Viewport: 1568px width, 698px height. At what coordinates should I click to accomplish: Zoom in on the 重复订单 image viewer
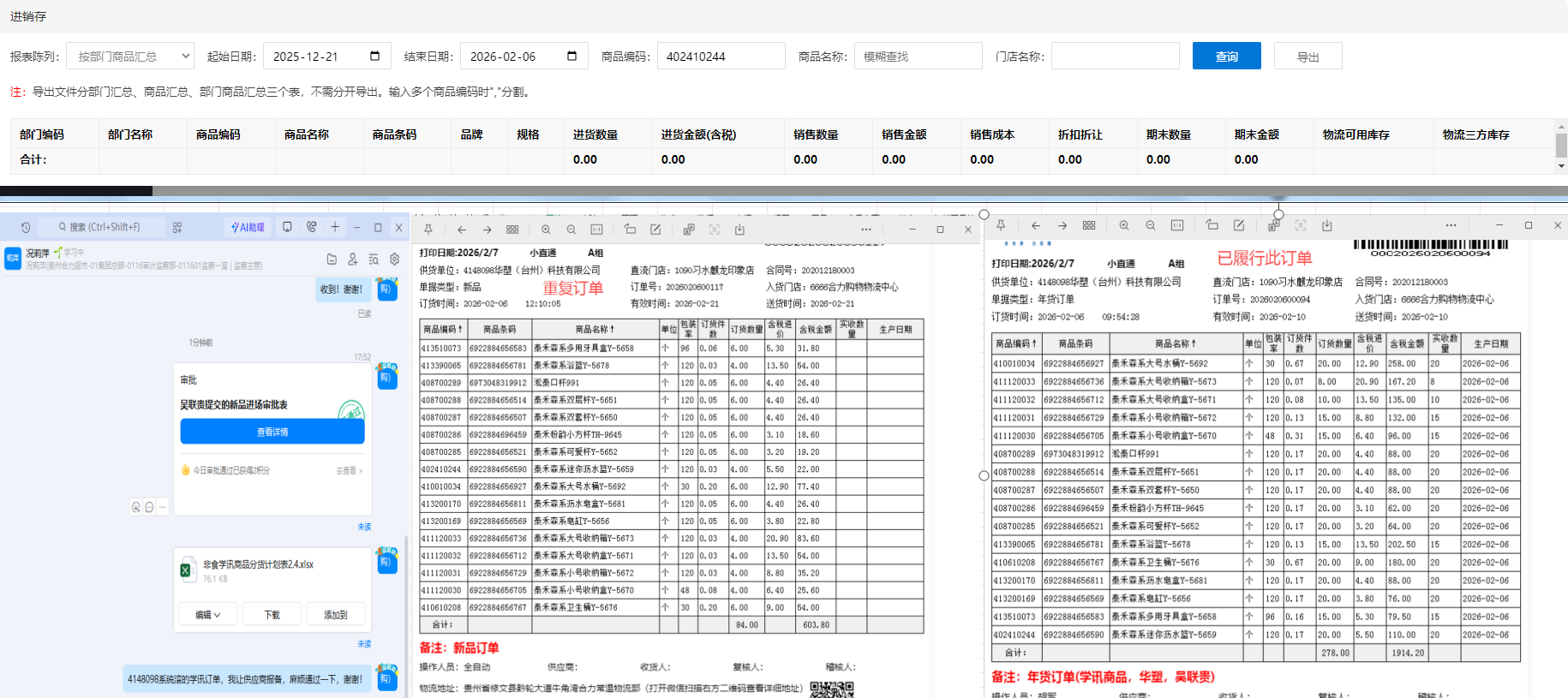point(546,230)
